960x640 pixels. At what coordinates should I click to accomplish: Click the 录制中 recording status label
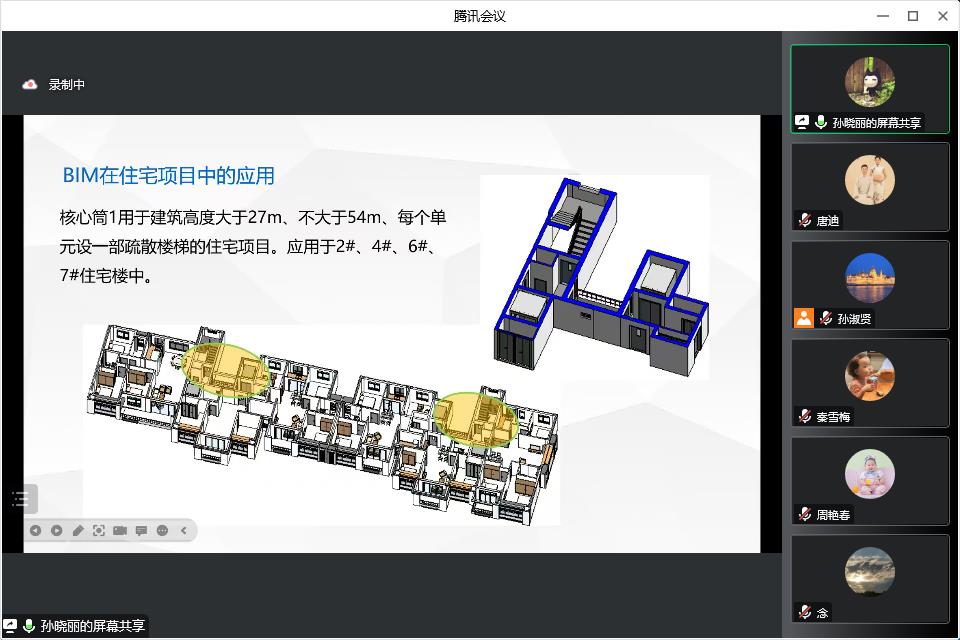(x=67, y=85)
